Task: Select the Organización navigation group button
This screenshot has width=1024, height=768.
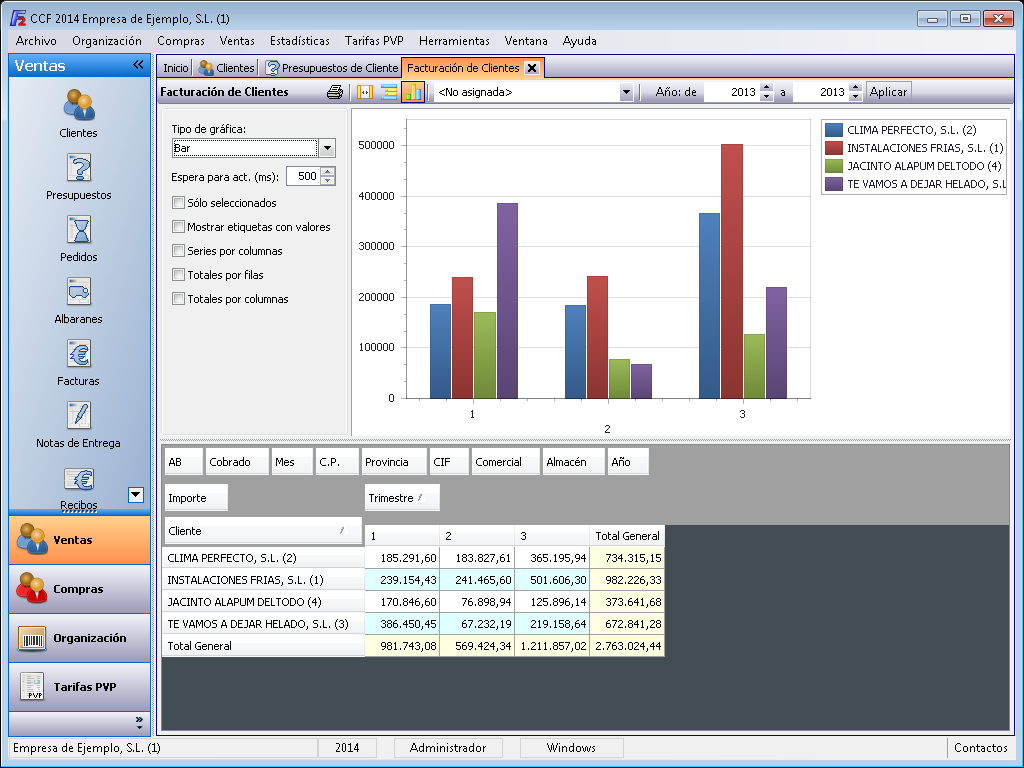Action: pyautogui.click(x=80, y=638)
